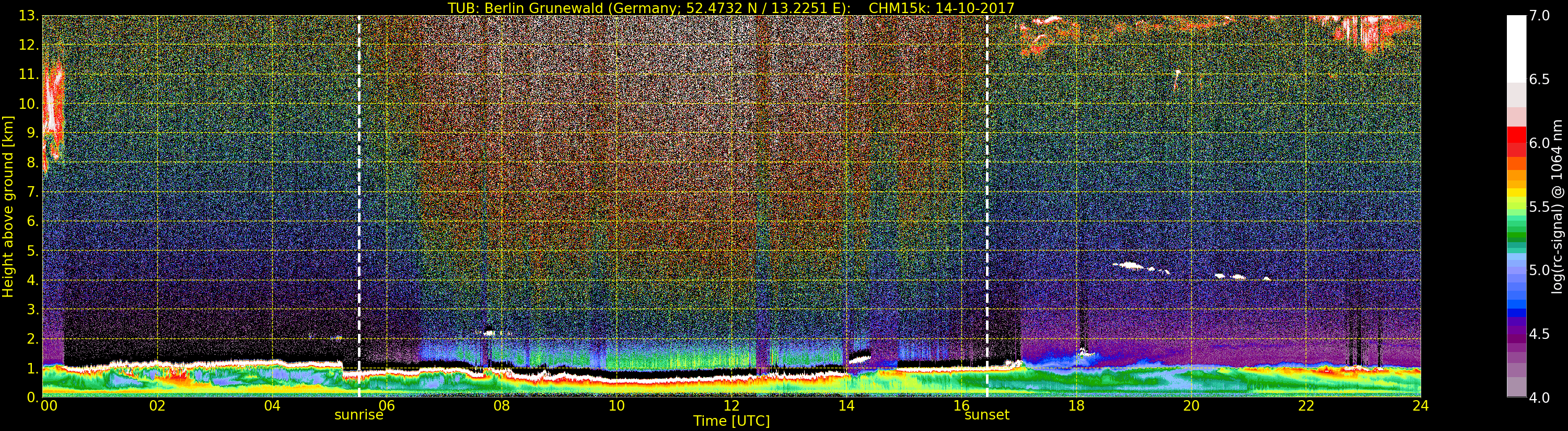Select height axis tick '7.'
The image size is (1568, 431).
click(32, 192)
